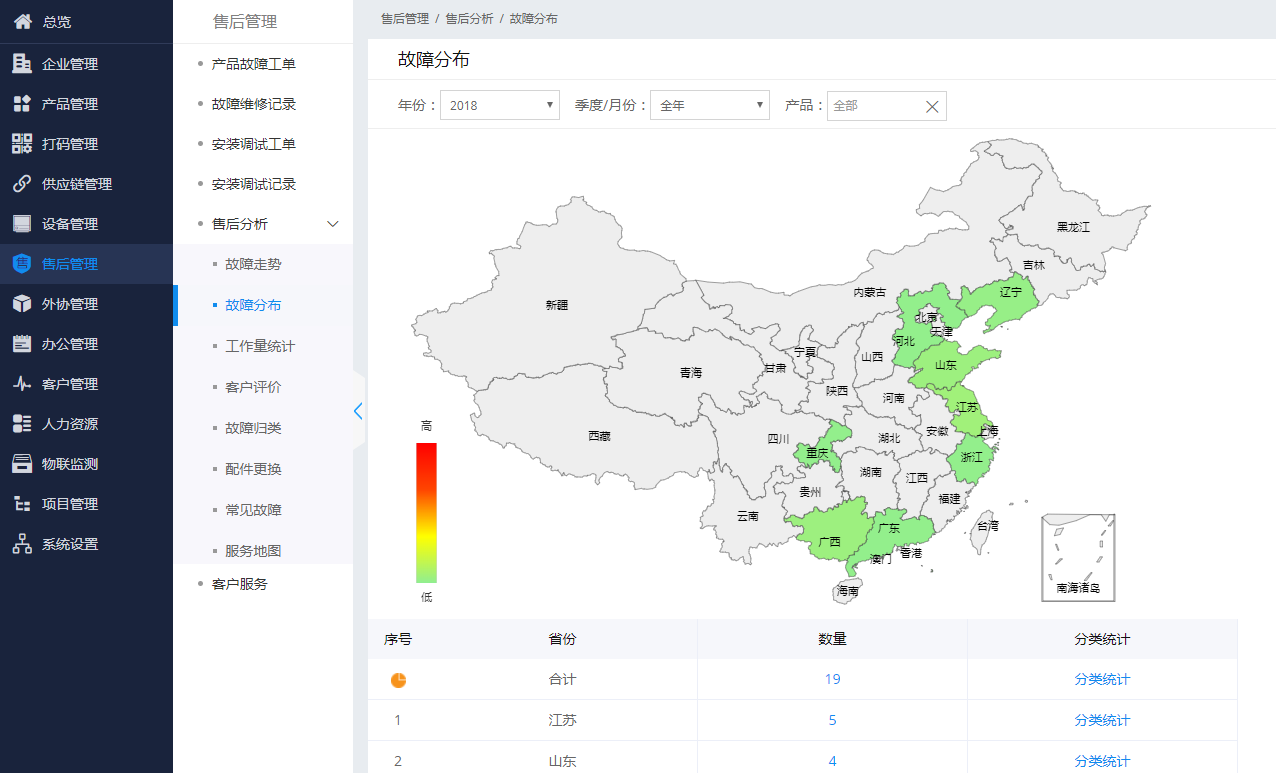Open 分类统计 link for 江苏 row
Viewport: 1276px width, 773px height.
tap(1102, 720)
